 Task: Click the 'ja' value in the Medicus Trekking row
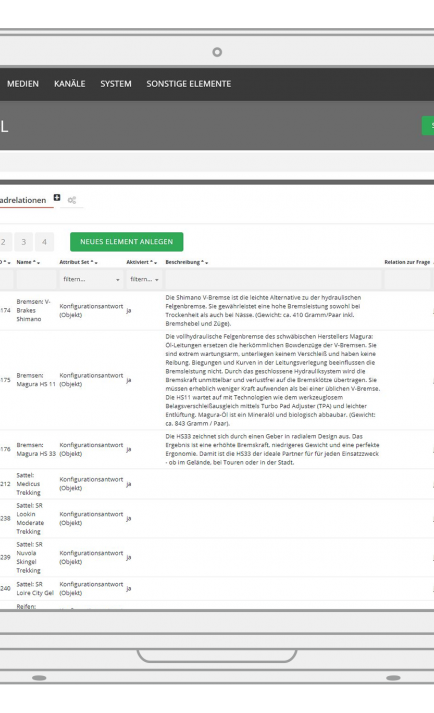129,484
